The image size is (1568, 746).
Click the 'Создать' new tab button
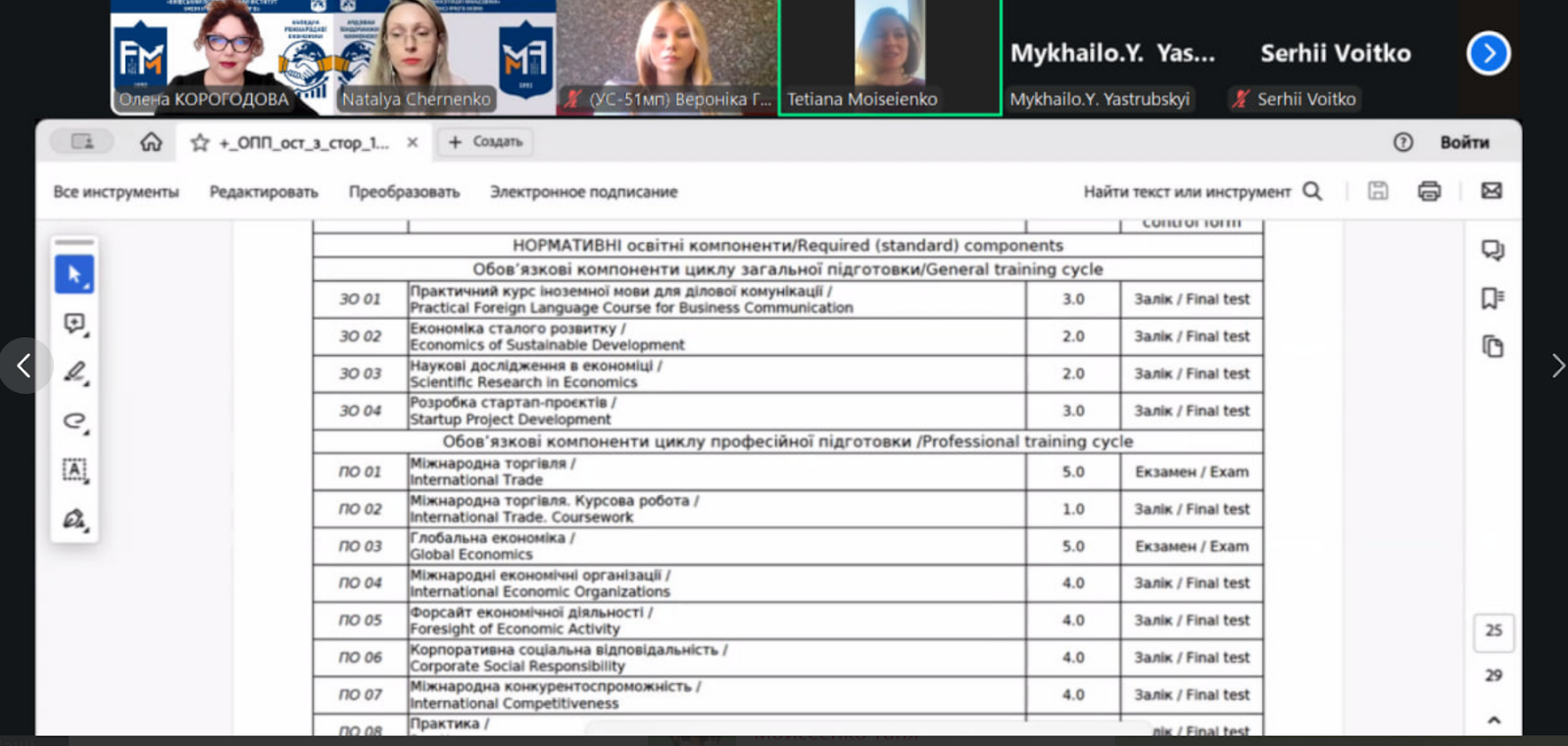486,142
